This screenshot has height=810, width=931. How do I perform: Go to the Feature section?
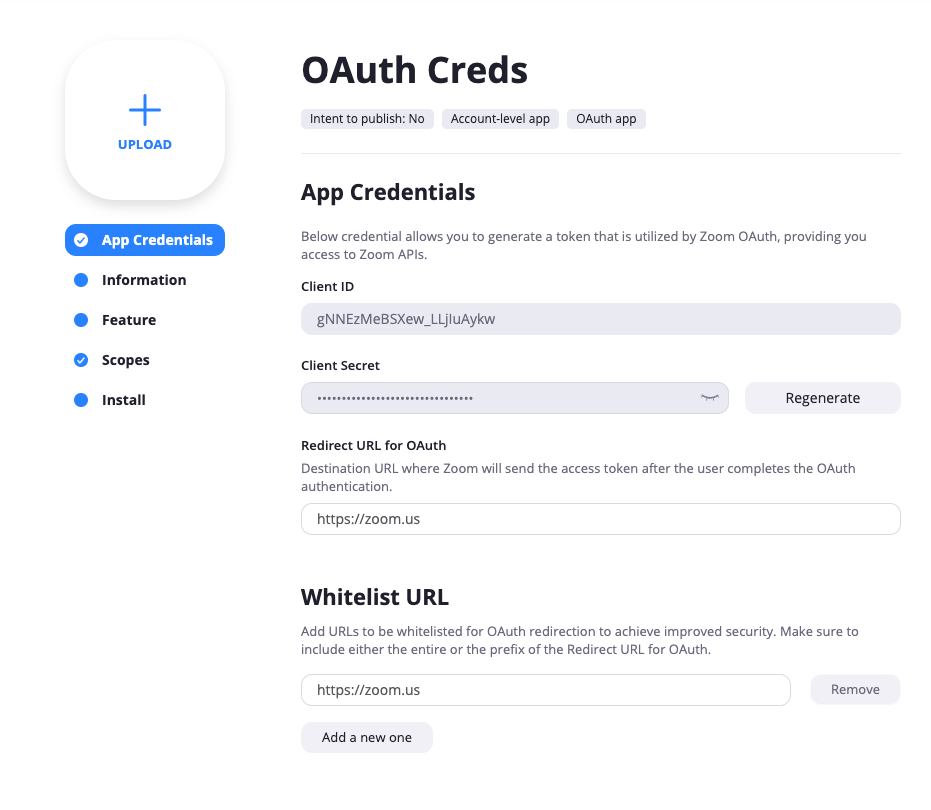click(129, 320)
